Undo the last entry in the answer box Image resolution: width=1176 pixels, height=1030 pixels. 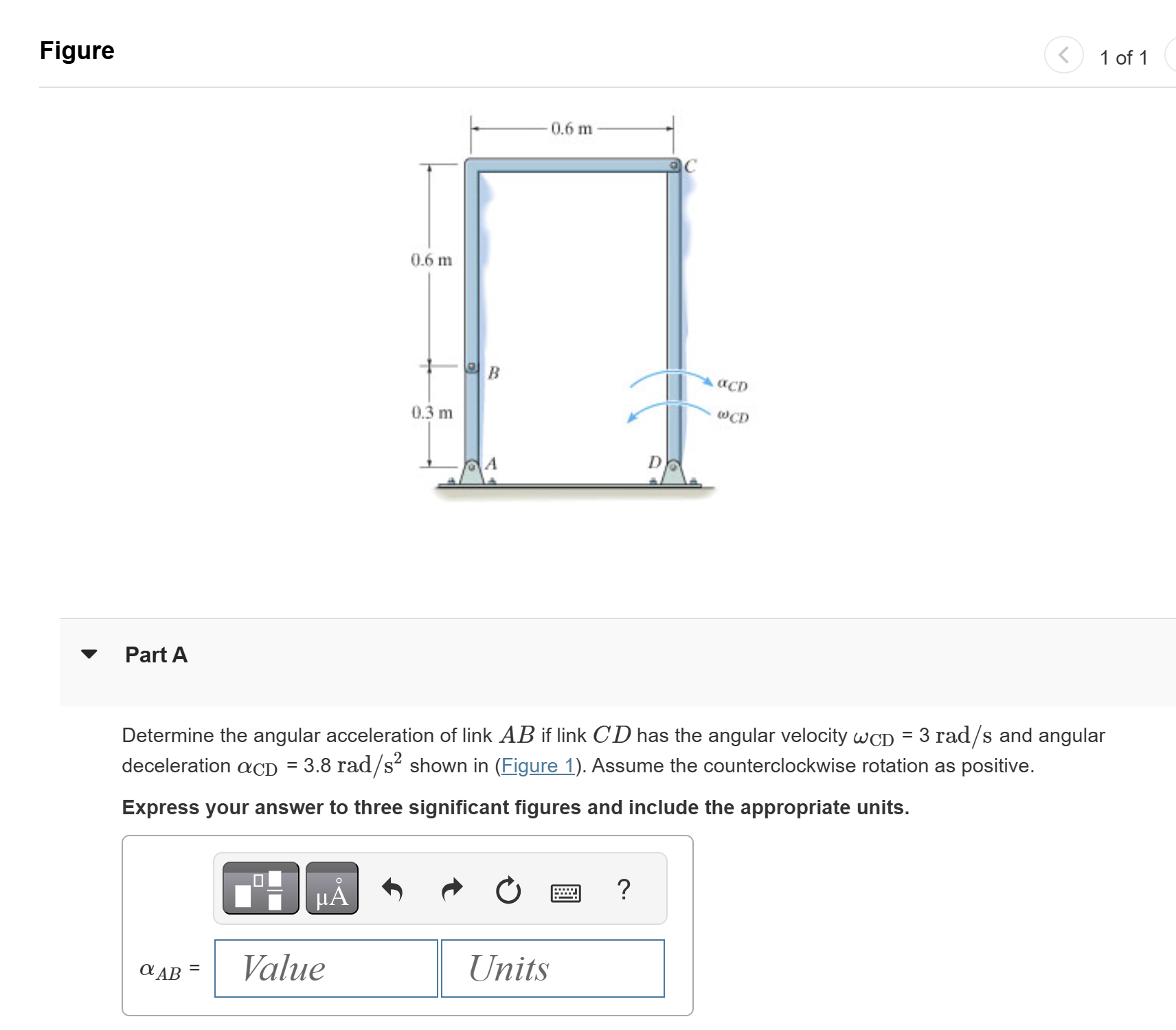394,891
